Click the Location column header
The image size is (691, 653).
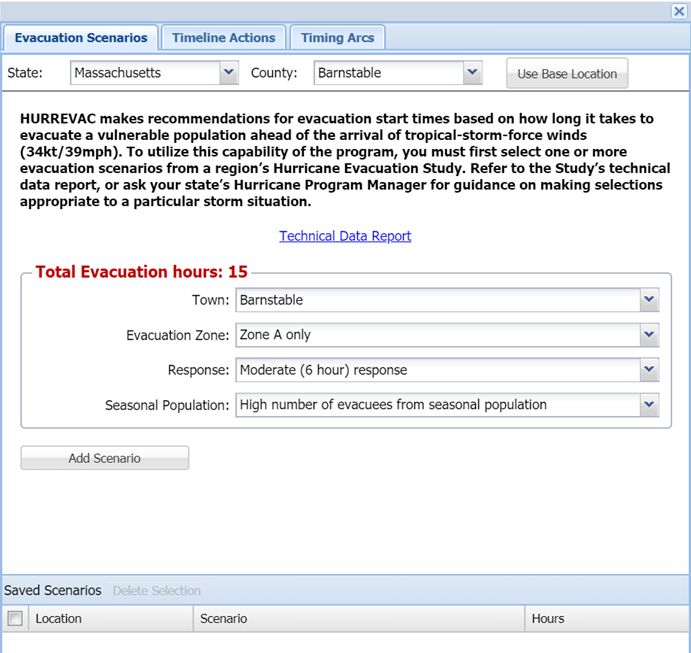111,619
